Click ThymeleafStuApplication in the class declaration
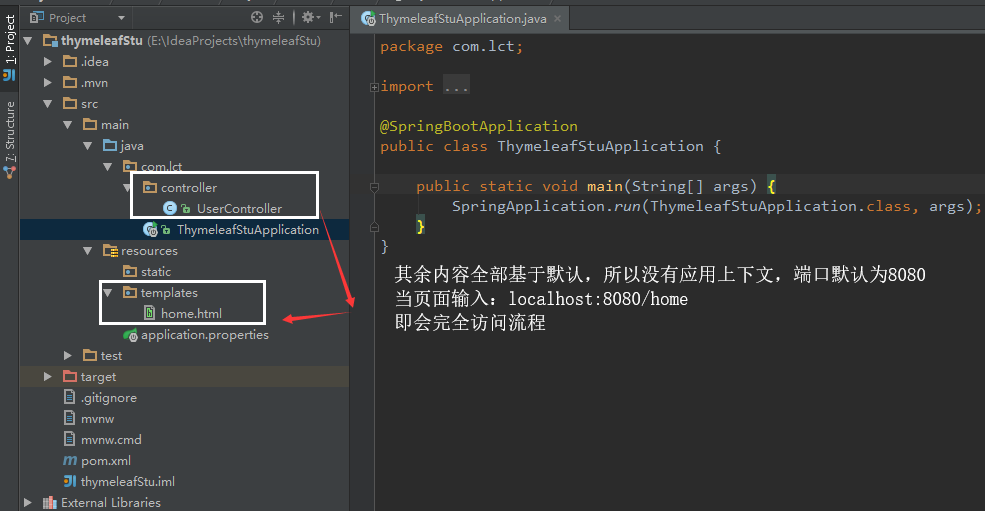Screen dimensions: 985x511 pos(601,146)
